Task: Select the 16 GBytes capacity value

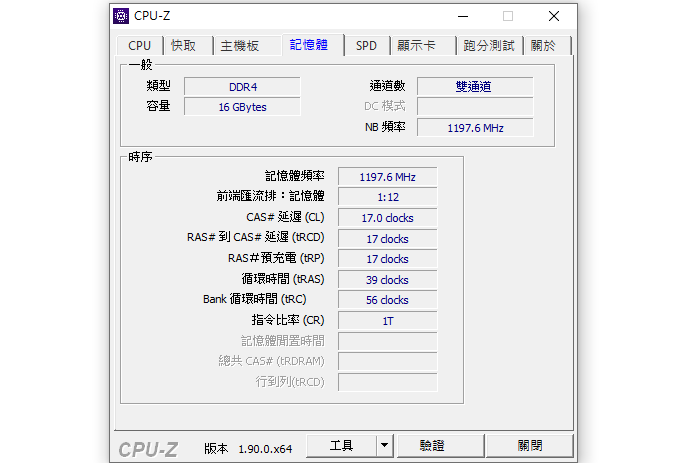Action: [x=242, y=107]
